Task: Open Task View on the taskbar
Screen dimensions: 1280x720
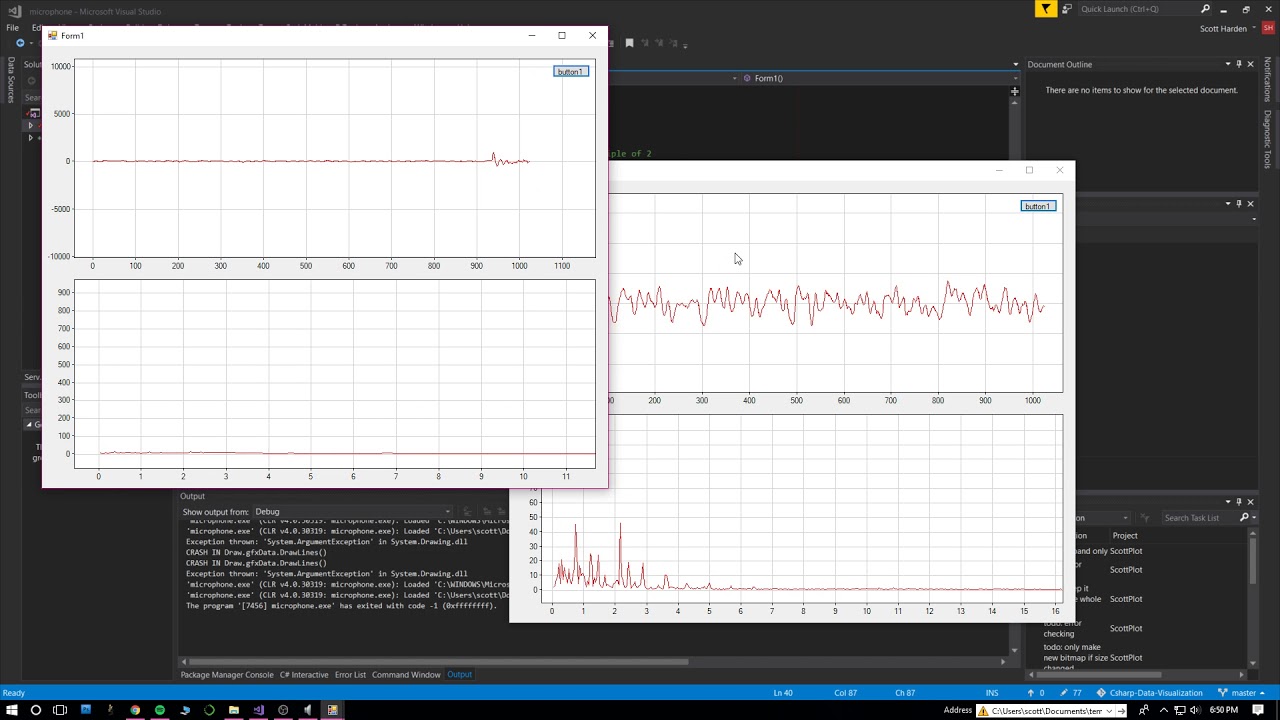Action: [x=60, y=710]
